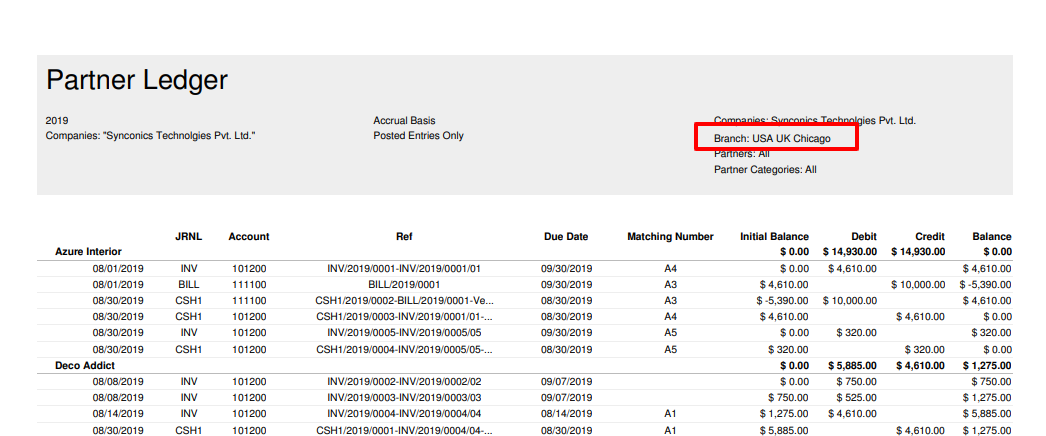
Task: Select the Initial Balance column header
Action: point(774,237)
